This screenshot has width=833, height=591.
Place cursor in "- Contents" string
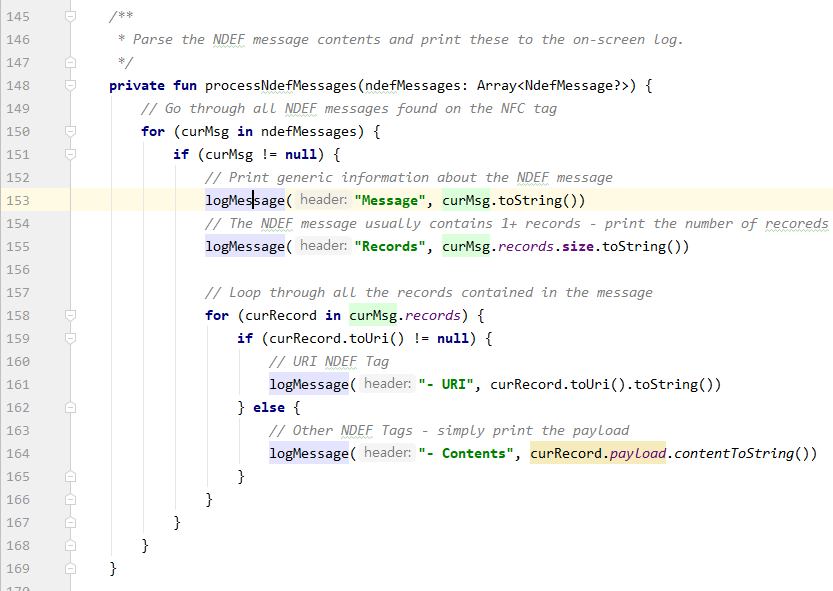(468, 454)
